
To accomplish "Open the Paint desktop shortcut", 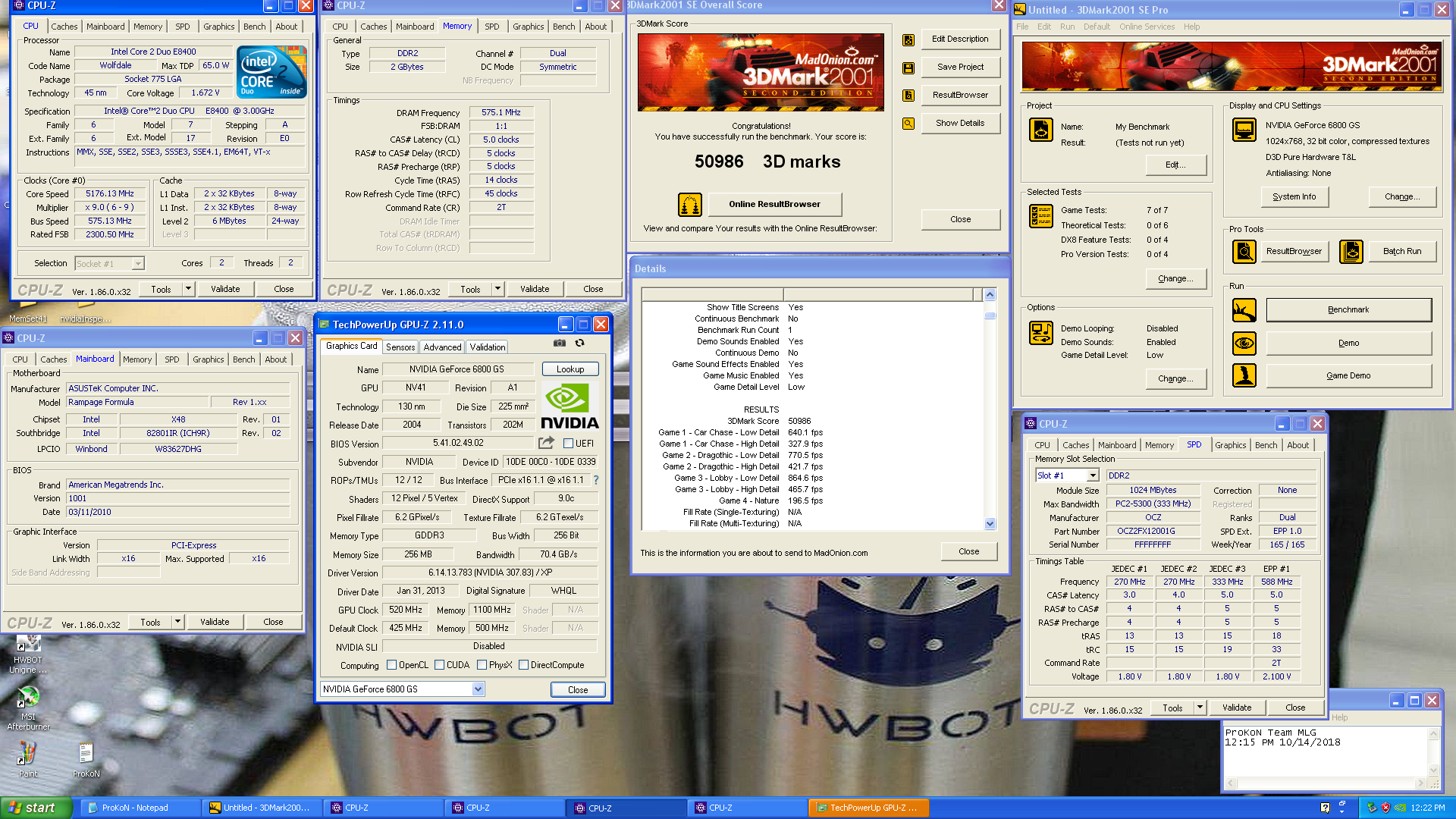I will click(x=28, y=760).
